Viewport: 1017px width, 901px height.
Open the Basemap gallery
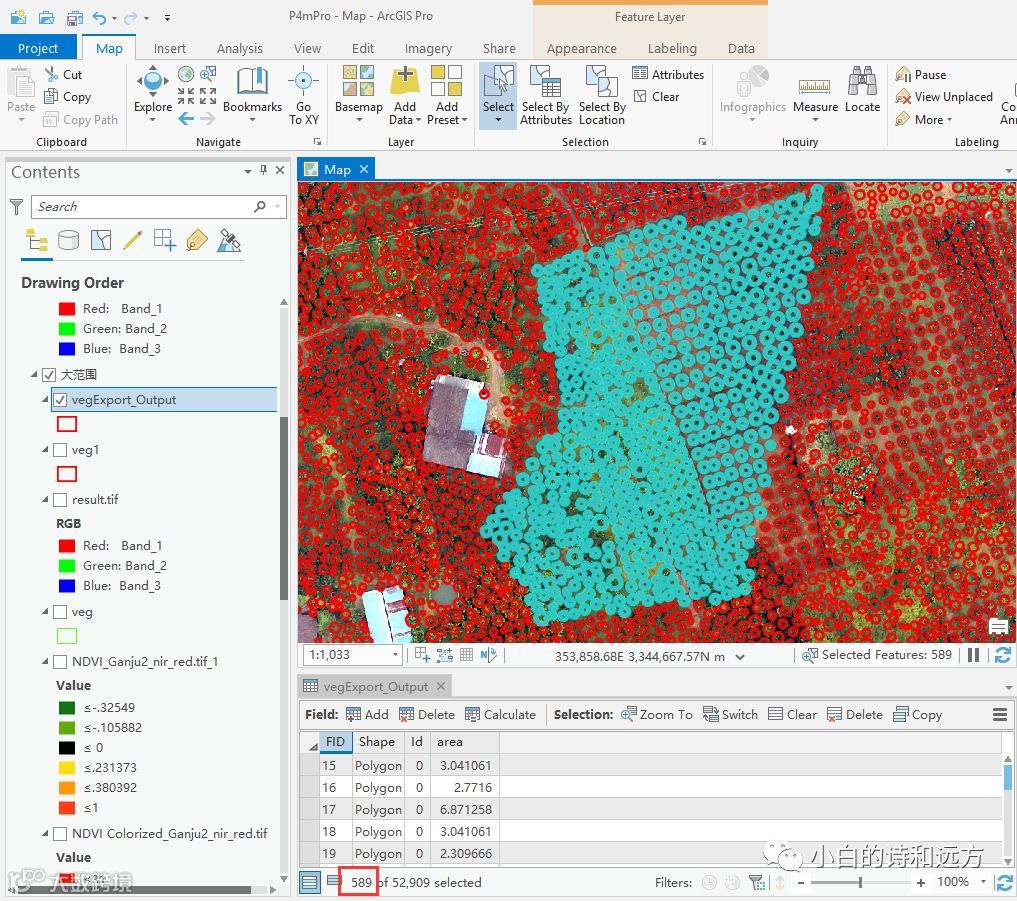[358, 90]
